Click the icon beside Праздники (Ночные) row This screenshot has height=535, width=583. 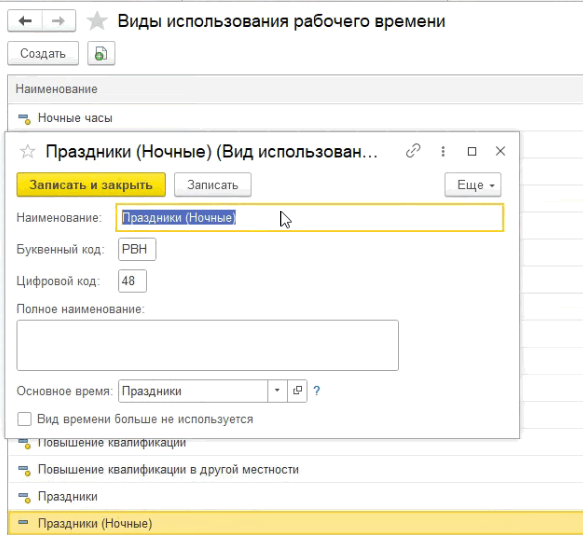point(23,522)
